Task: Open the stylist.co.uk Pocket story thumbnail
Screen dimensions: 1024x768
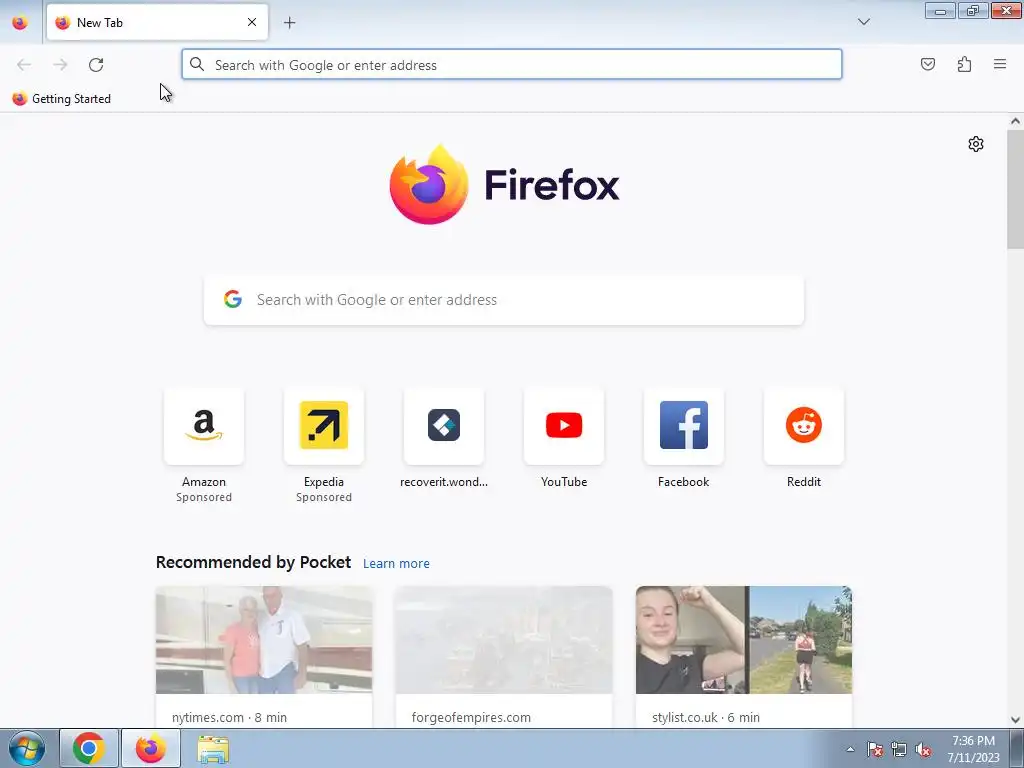Action: coord(744,640)
